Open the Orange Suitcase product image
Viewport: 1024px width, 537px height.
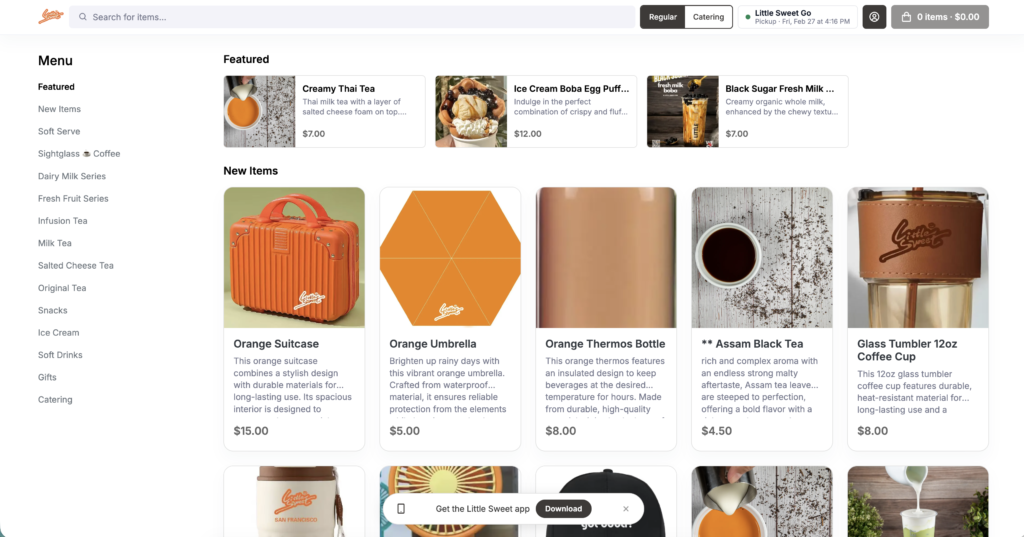294,257
